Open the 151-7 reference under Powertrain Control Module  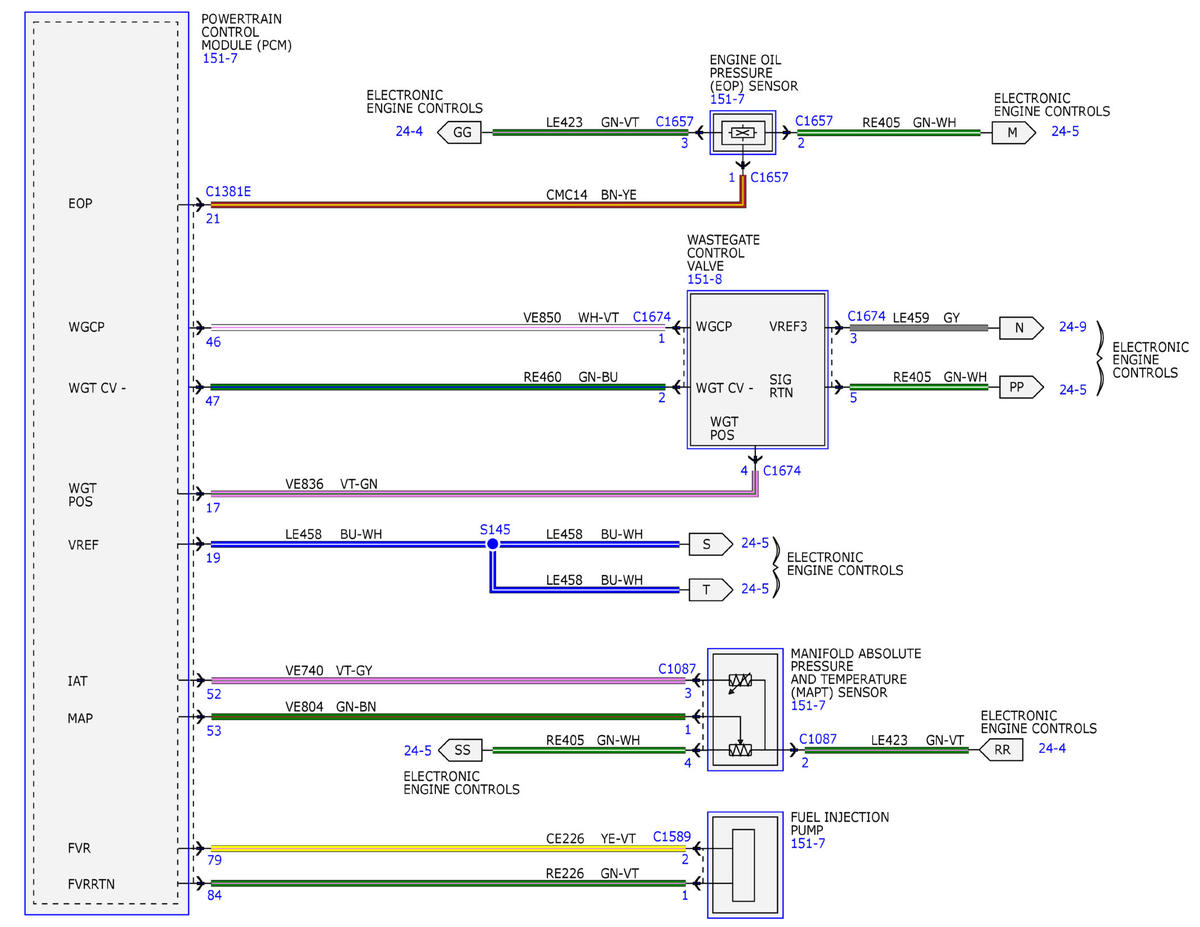click(x=220, y=59)
